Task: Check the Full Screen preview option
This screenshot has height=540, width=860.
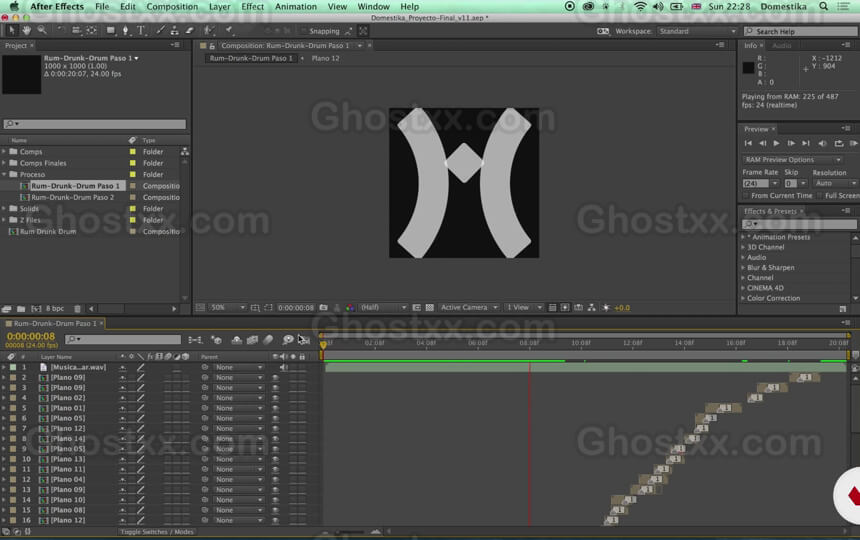Action: (820, 196)
